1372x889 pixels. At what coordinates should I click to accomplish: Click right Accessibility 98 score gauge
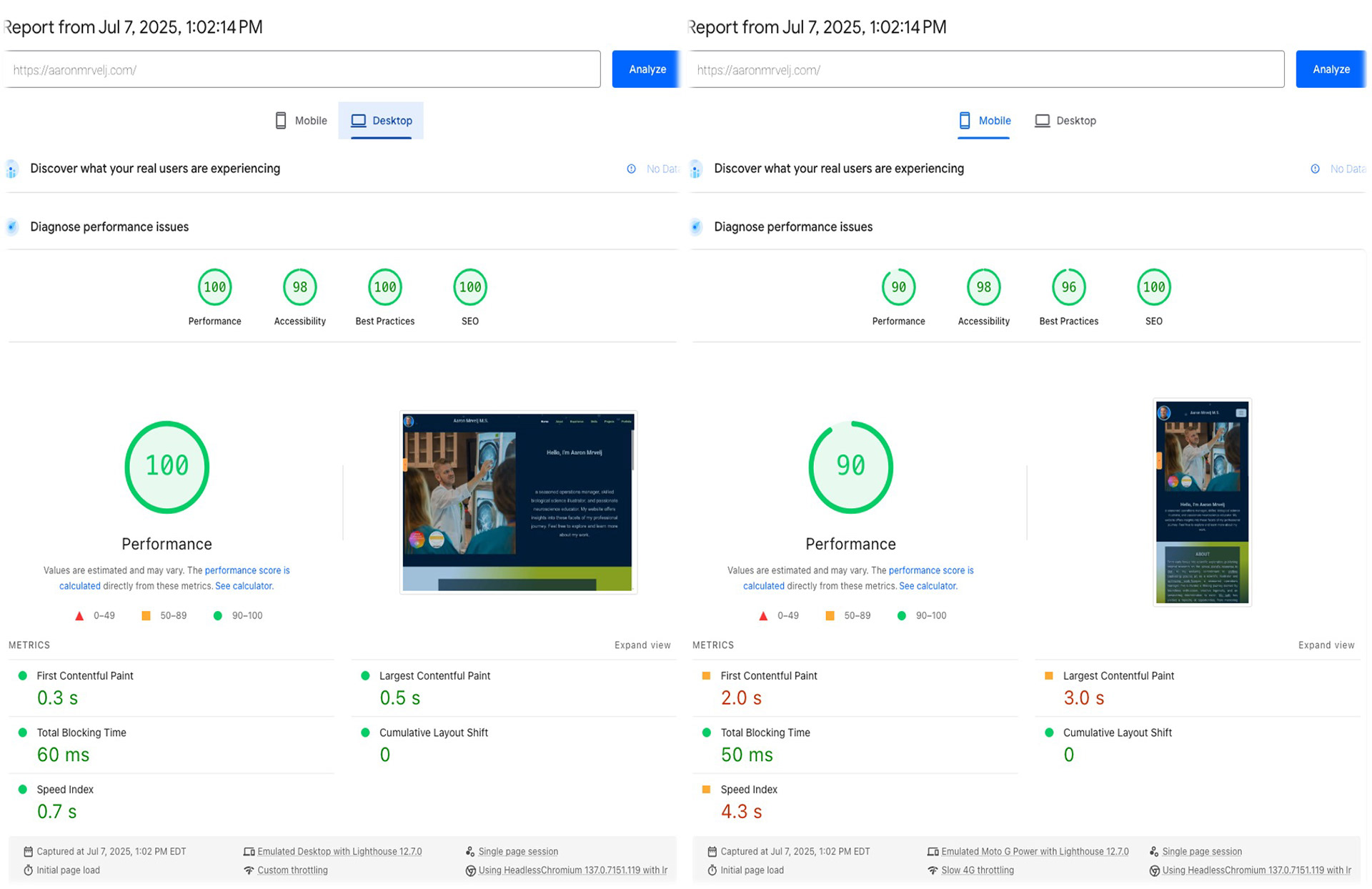point(983,287)
